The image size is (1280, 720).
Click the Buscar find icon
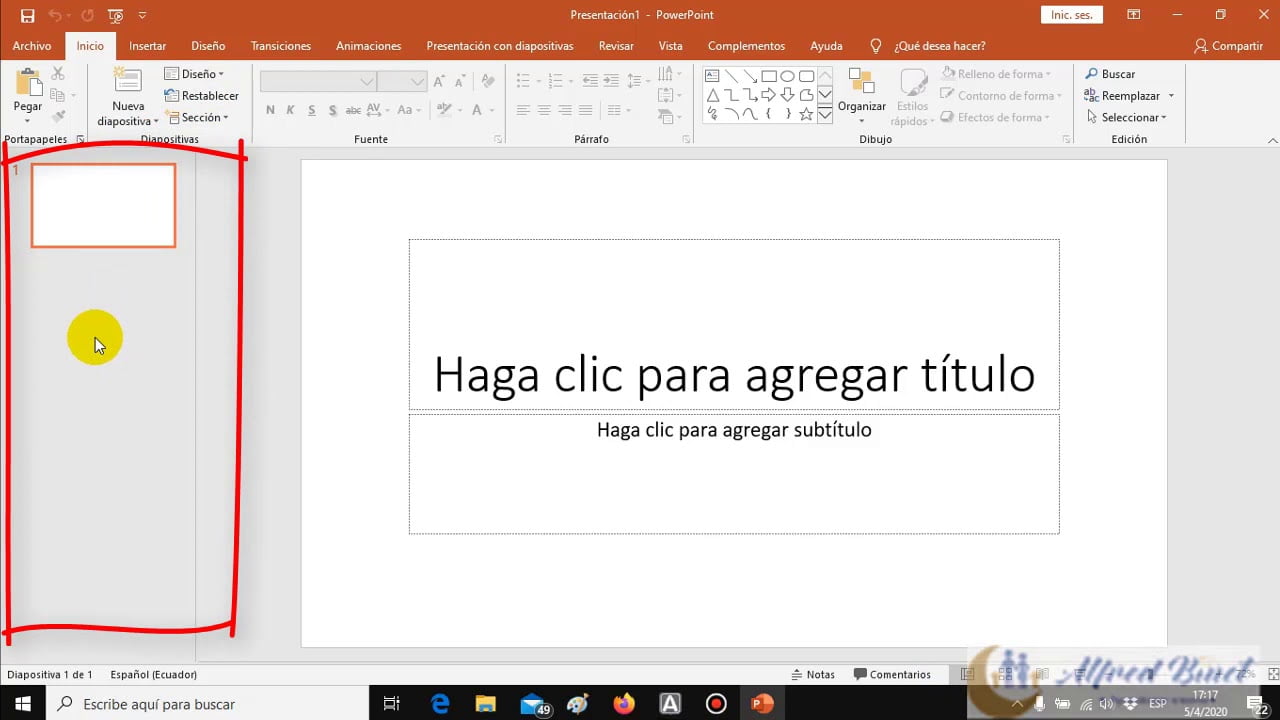(x=1092, y=74)
